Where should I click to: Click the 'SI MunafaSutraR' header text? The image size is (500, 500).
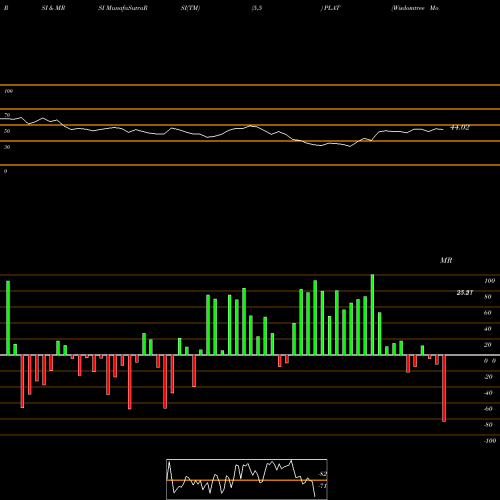coord(123,8)
